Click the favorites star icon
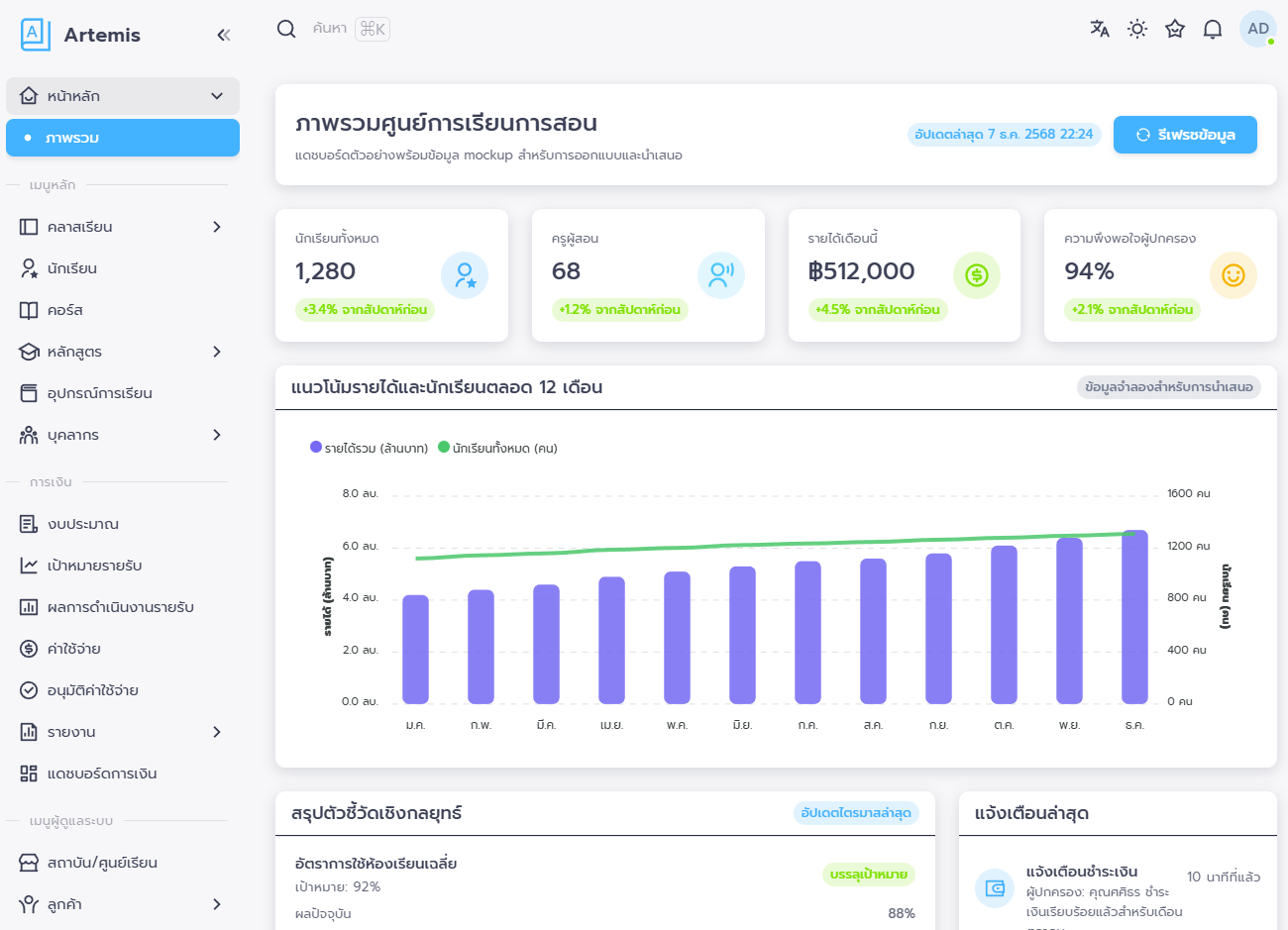Screen dimensions: 1288x930 click(x=1174, y=29)
